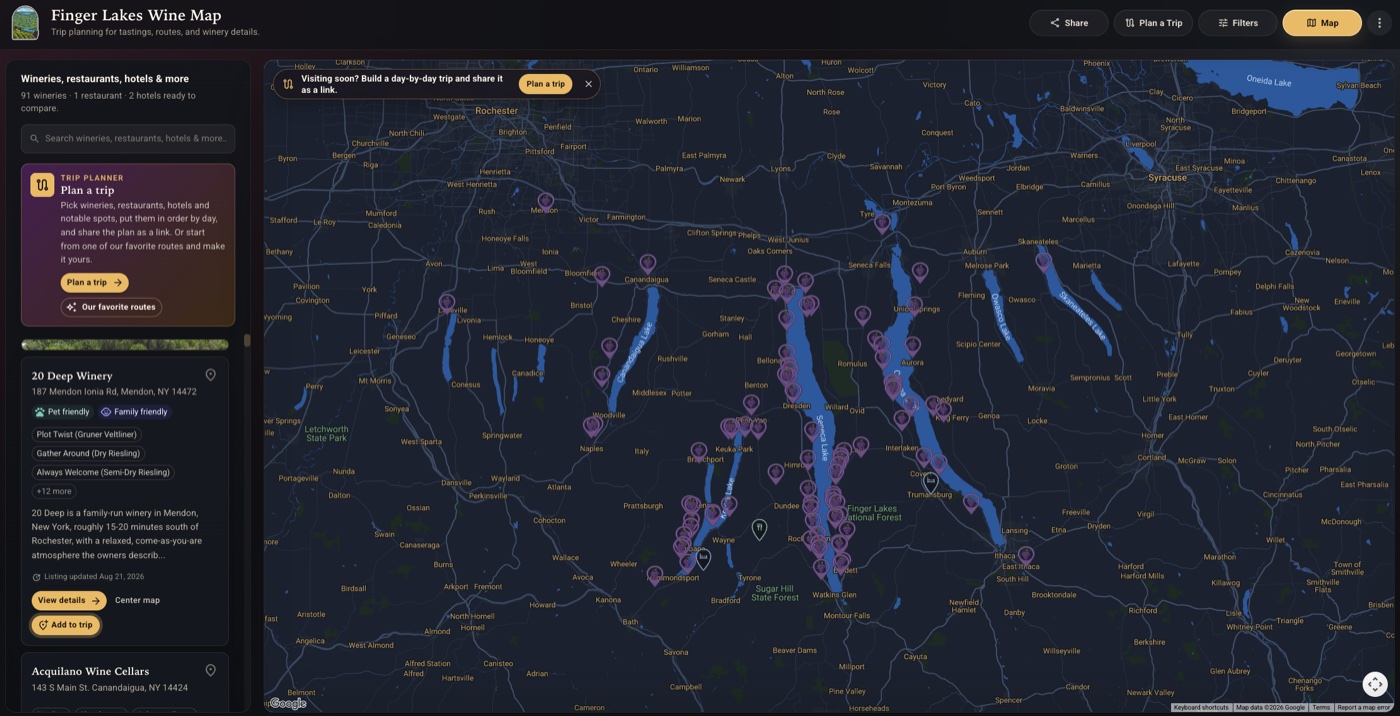Click the winery marker at Canandaigua

tap(648, 263)
